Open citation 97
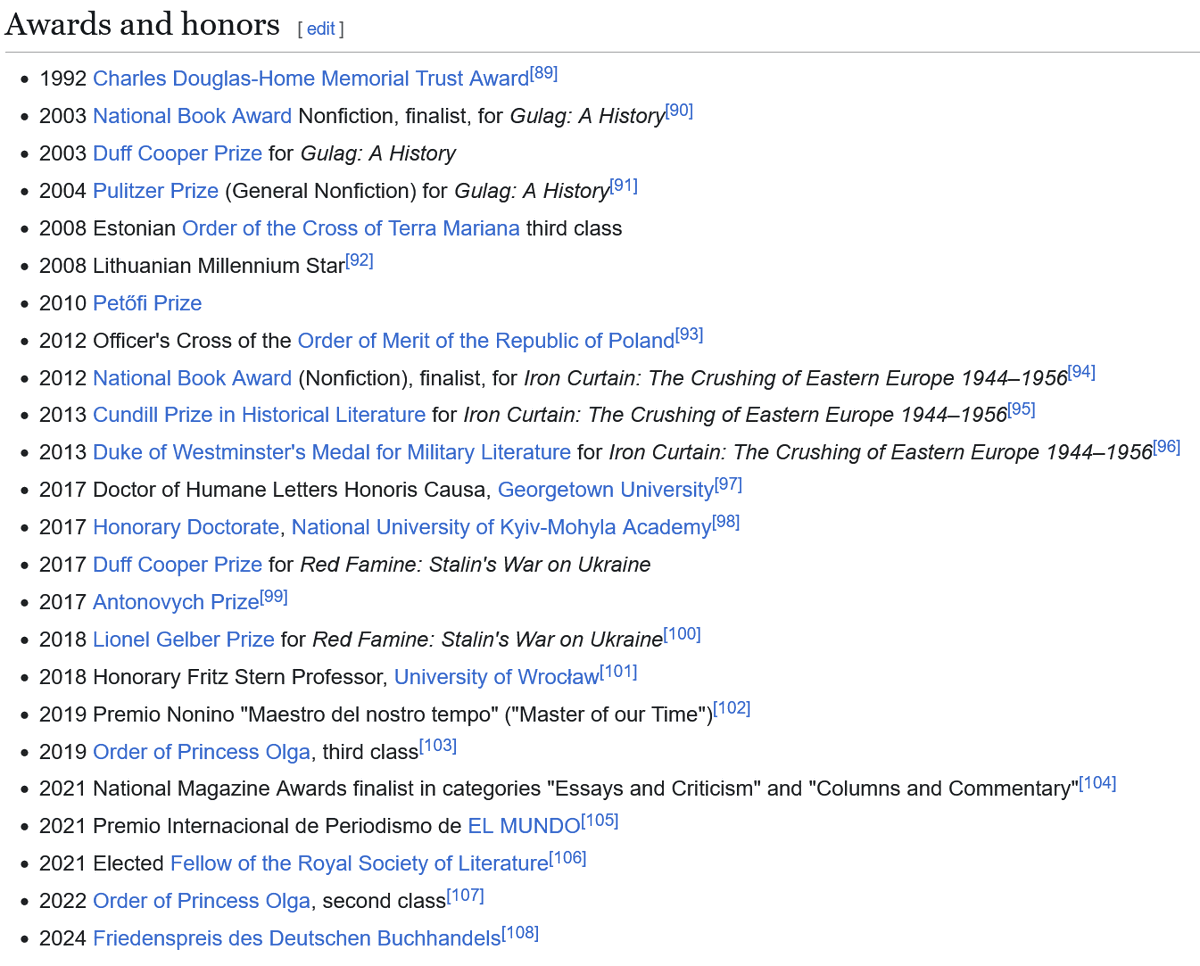Image resolution: width=1200 pixels, height=966 pixels. 729,484
